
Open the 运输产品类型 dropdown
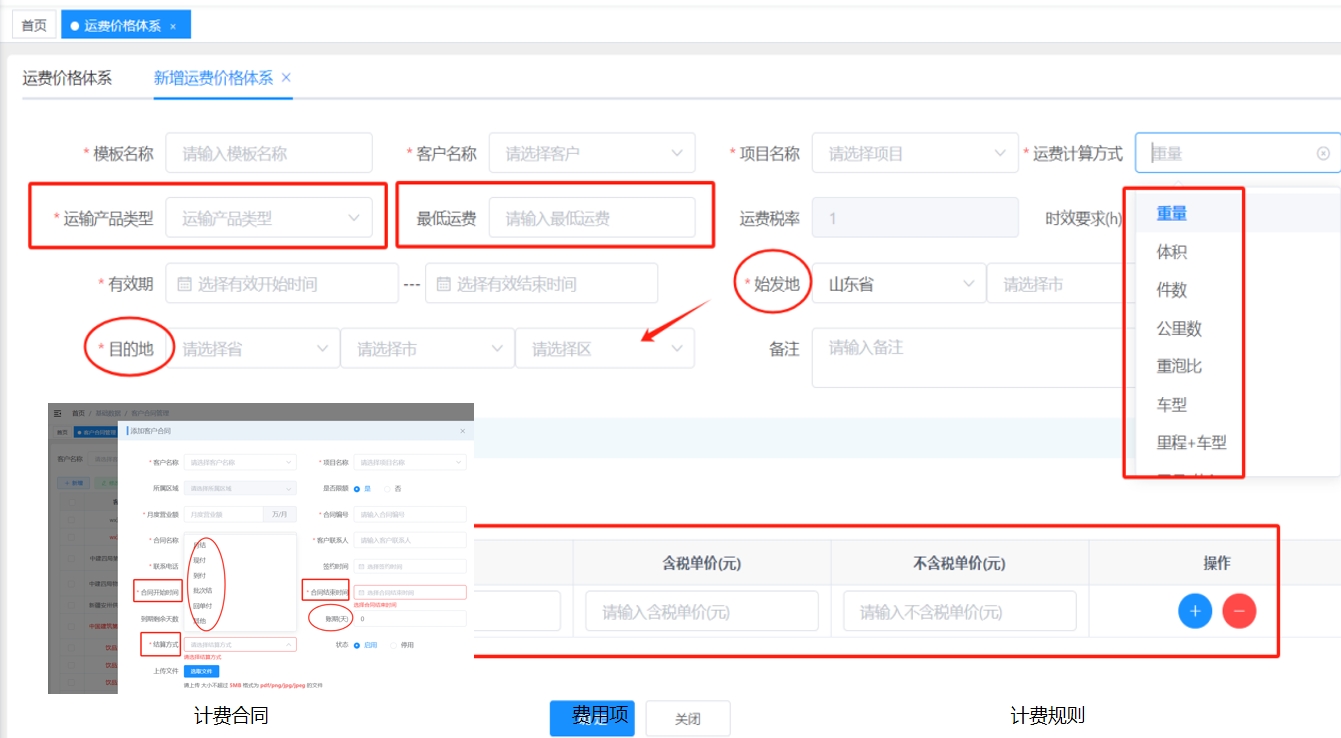[269, 218]
